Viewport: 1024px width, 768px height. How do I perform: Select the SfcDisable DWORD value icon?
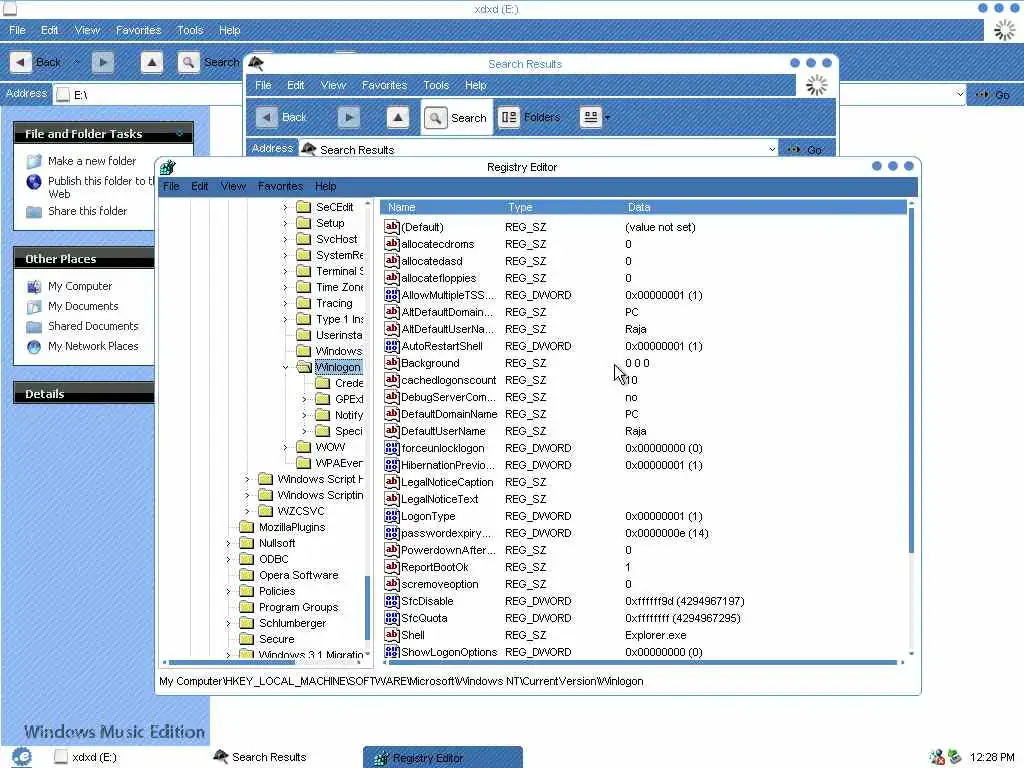[x=391, y=601]
